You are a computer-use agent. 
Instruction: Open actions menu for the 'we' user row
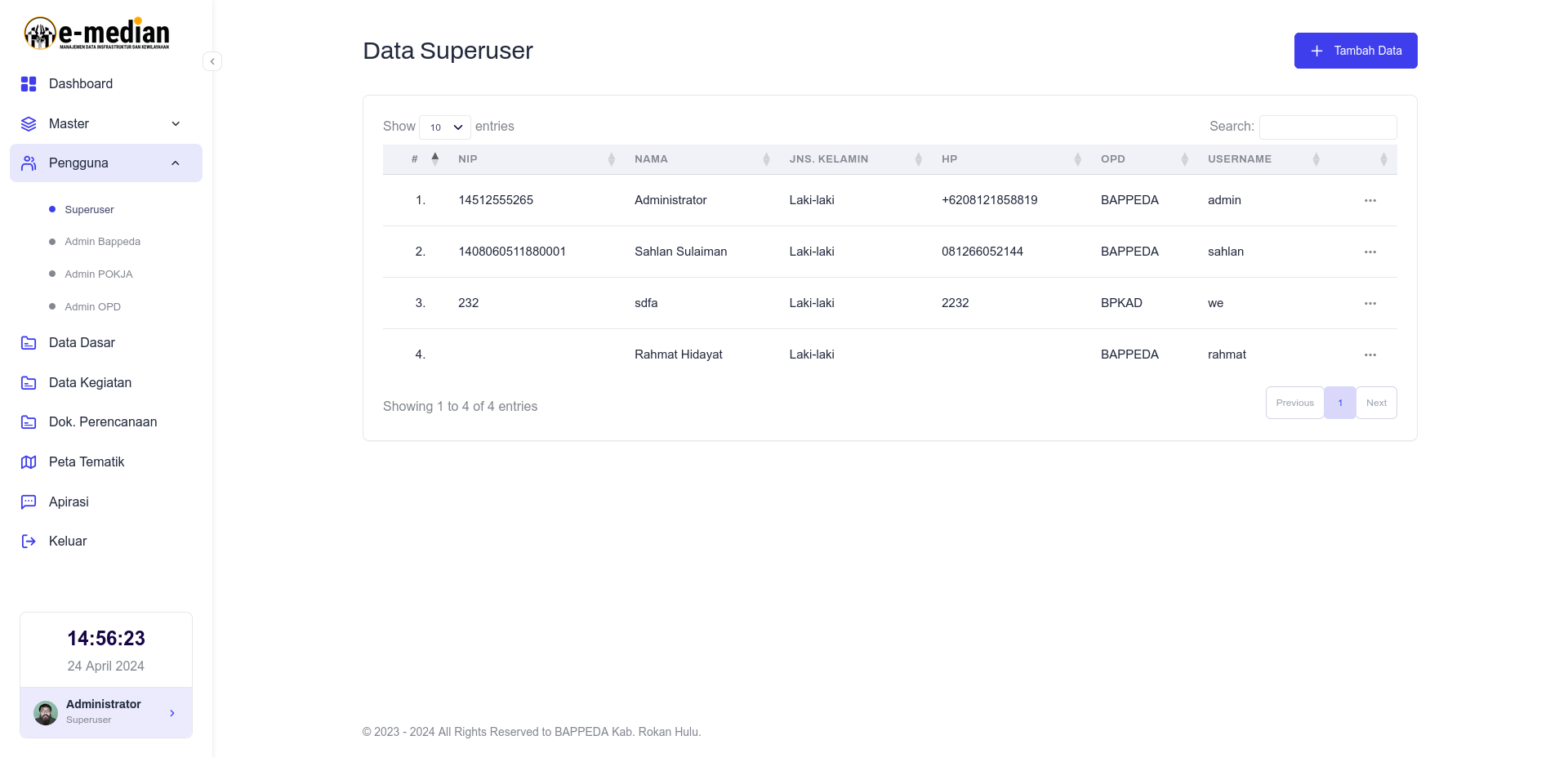click(1370, 304)
